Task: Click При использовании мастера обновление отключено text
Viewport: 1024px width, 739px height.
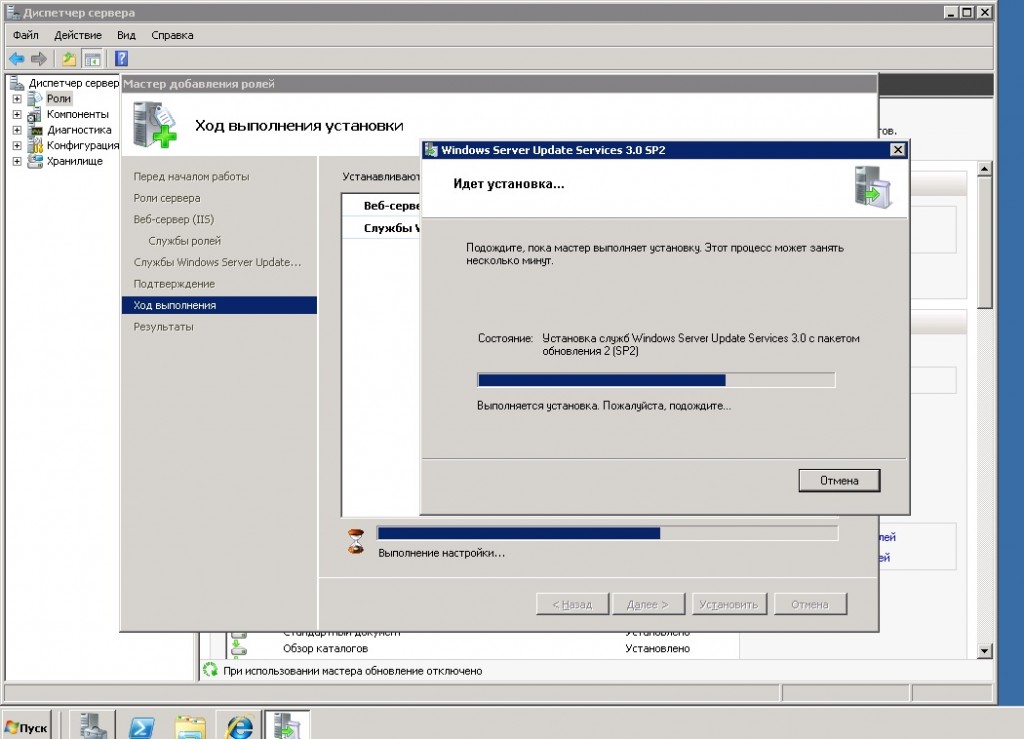Action: point(353,670)
